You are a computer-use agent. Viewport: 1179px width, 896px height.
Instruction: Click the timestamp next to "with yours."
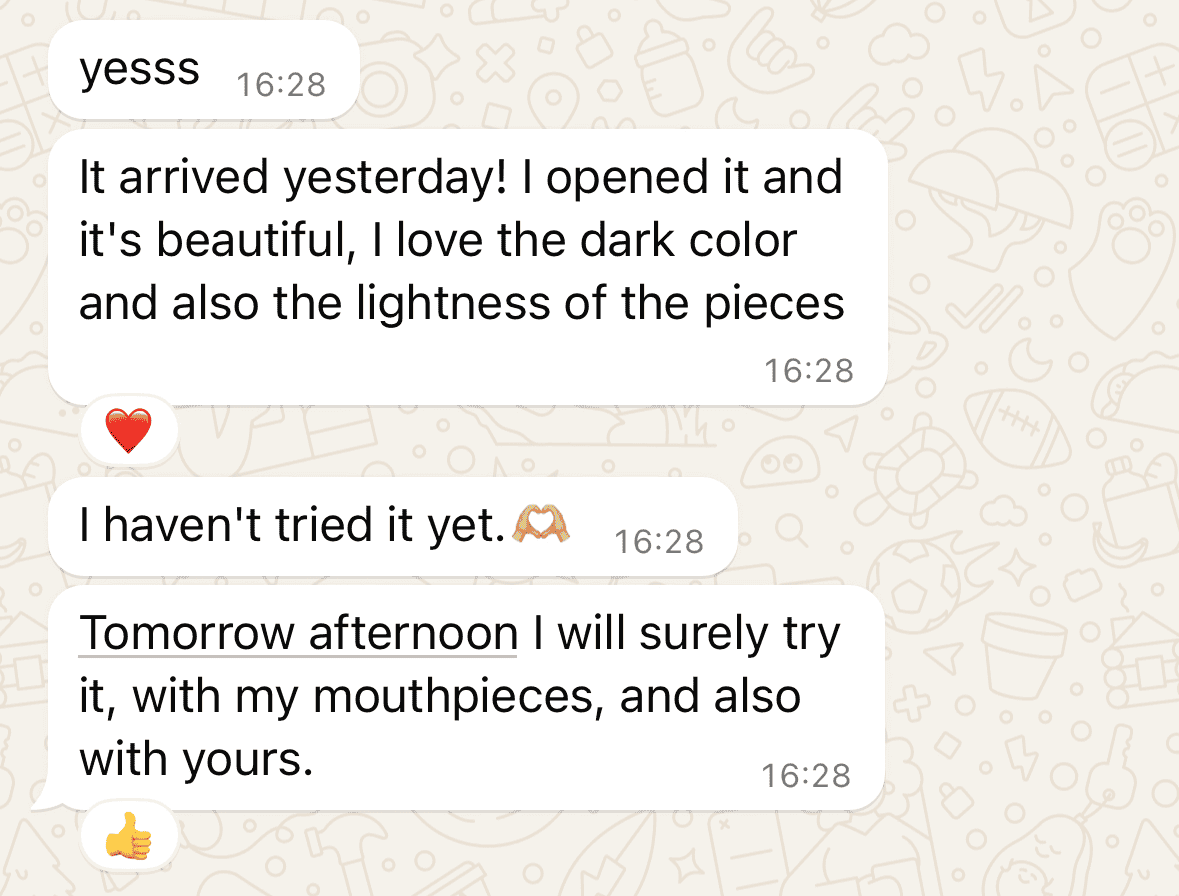(806, 775)
